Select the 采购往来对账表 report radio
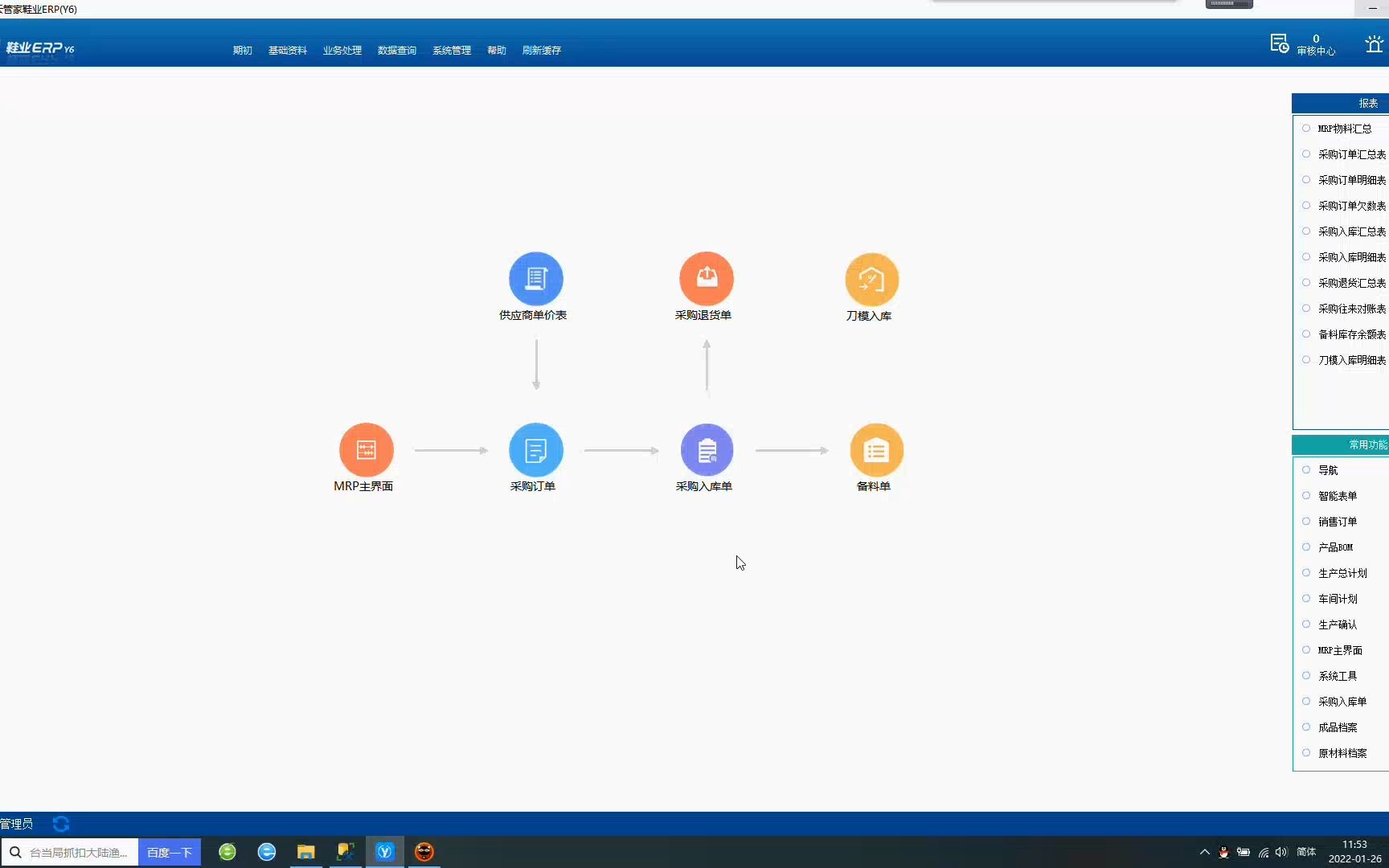Screen dimensions: 1389x868 (1306, 309)
